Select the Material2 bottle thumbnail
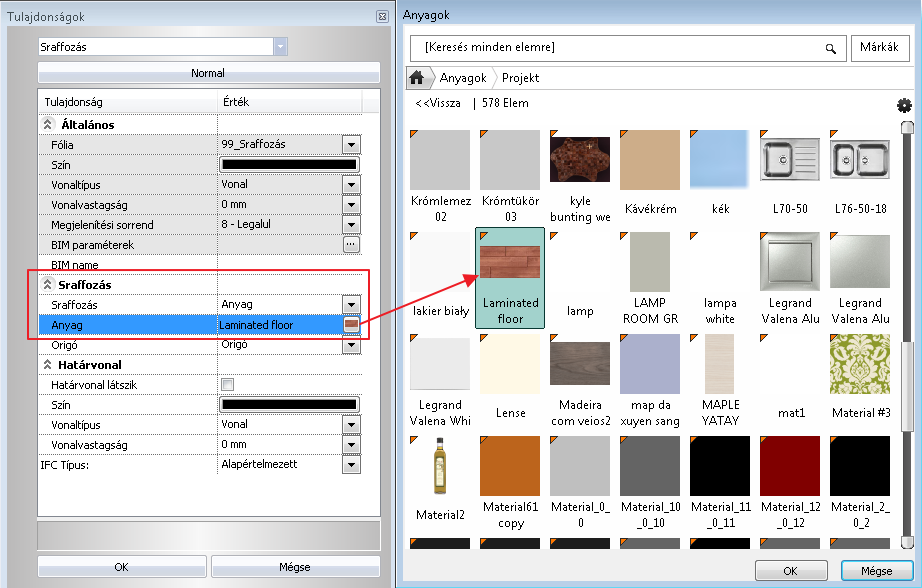The width and height of the screenshot is (922, 588). (x=440, y=468)
